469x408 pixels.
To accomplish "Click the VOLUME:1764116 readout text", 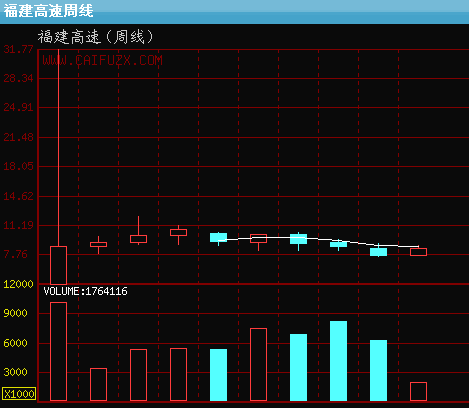I will [85, 291].
